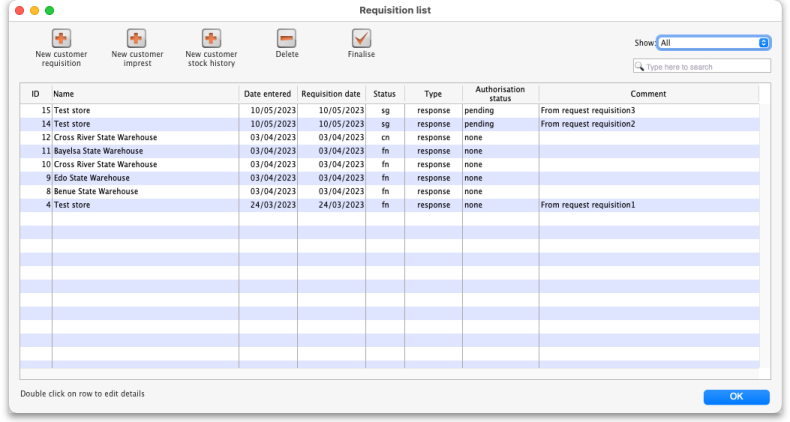Select Test store row with ID 4
This screenshot has height=422, width=790.
click(x=389, y=205)
